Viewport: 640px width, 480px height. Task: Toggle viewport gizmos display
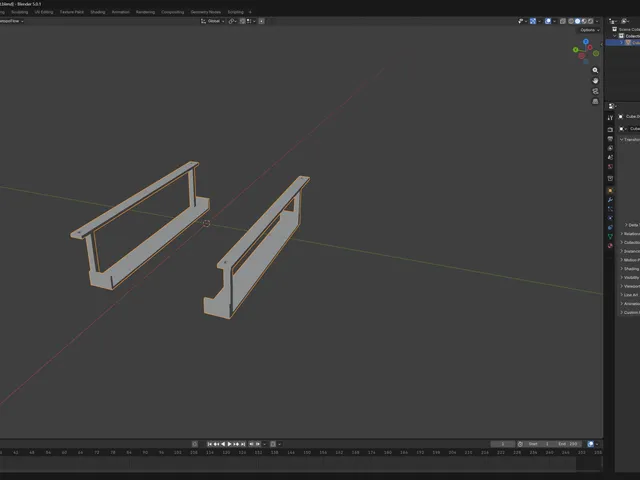pyautogui.click(x=533, y=21)
